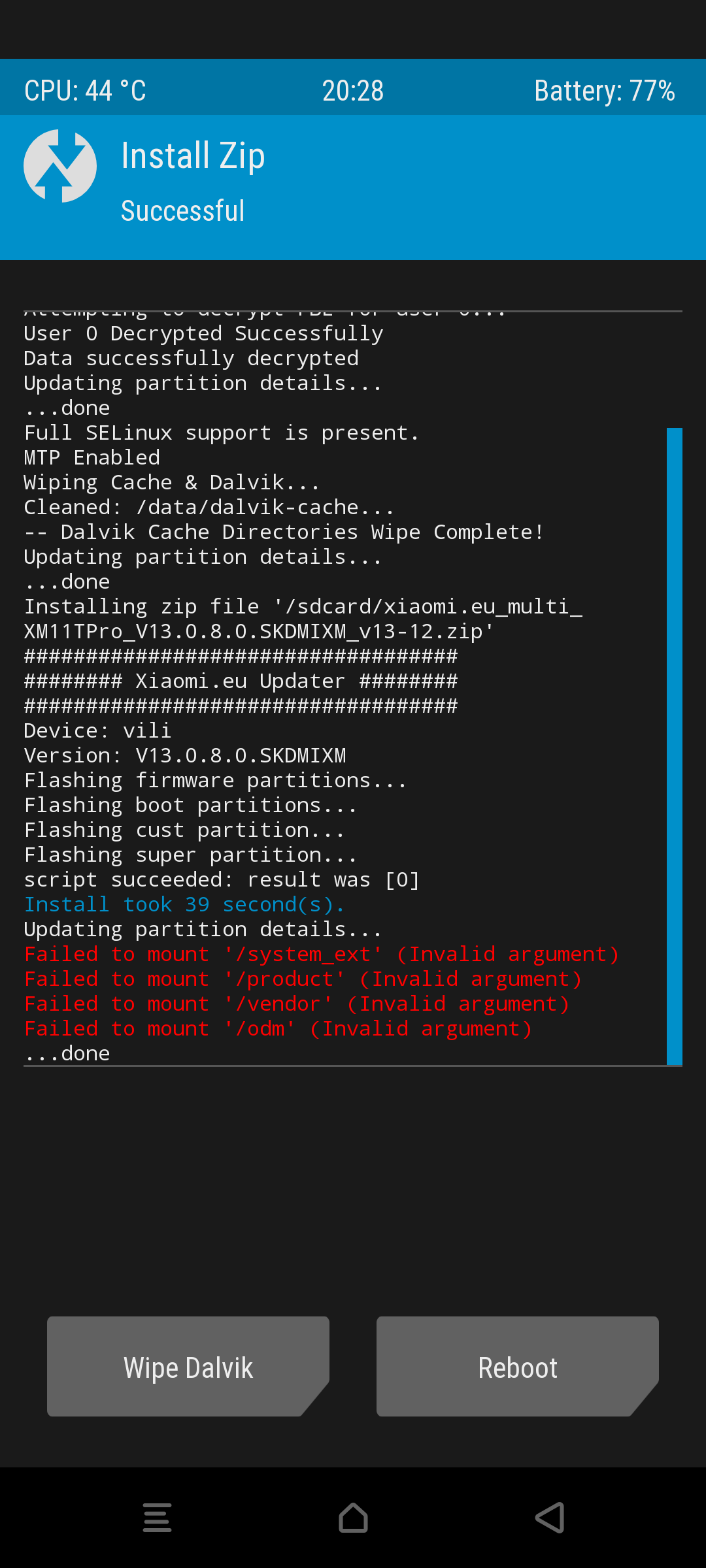
Task: Click the 'Xiaomi.eu Updater' banner line
Action: 241,681
